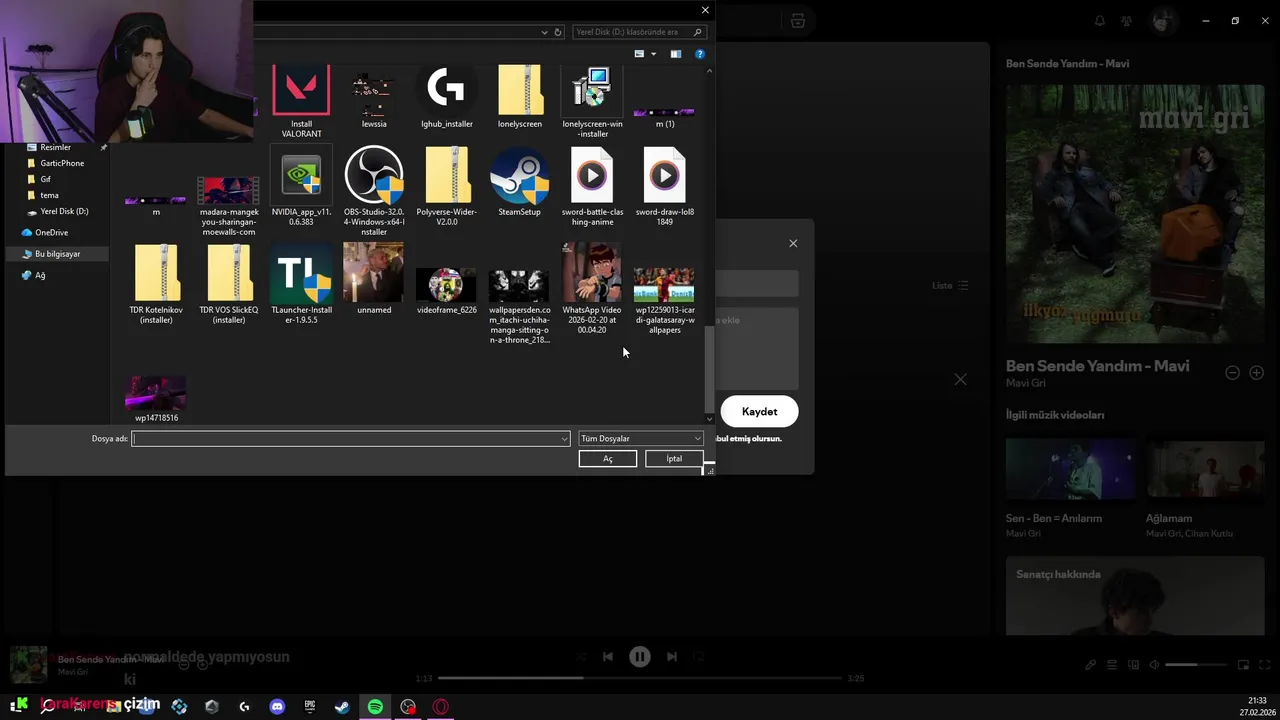
Task: Close the Spotify edit details popup
Action: coord(793,243)
